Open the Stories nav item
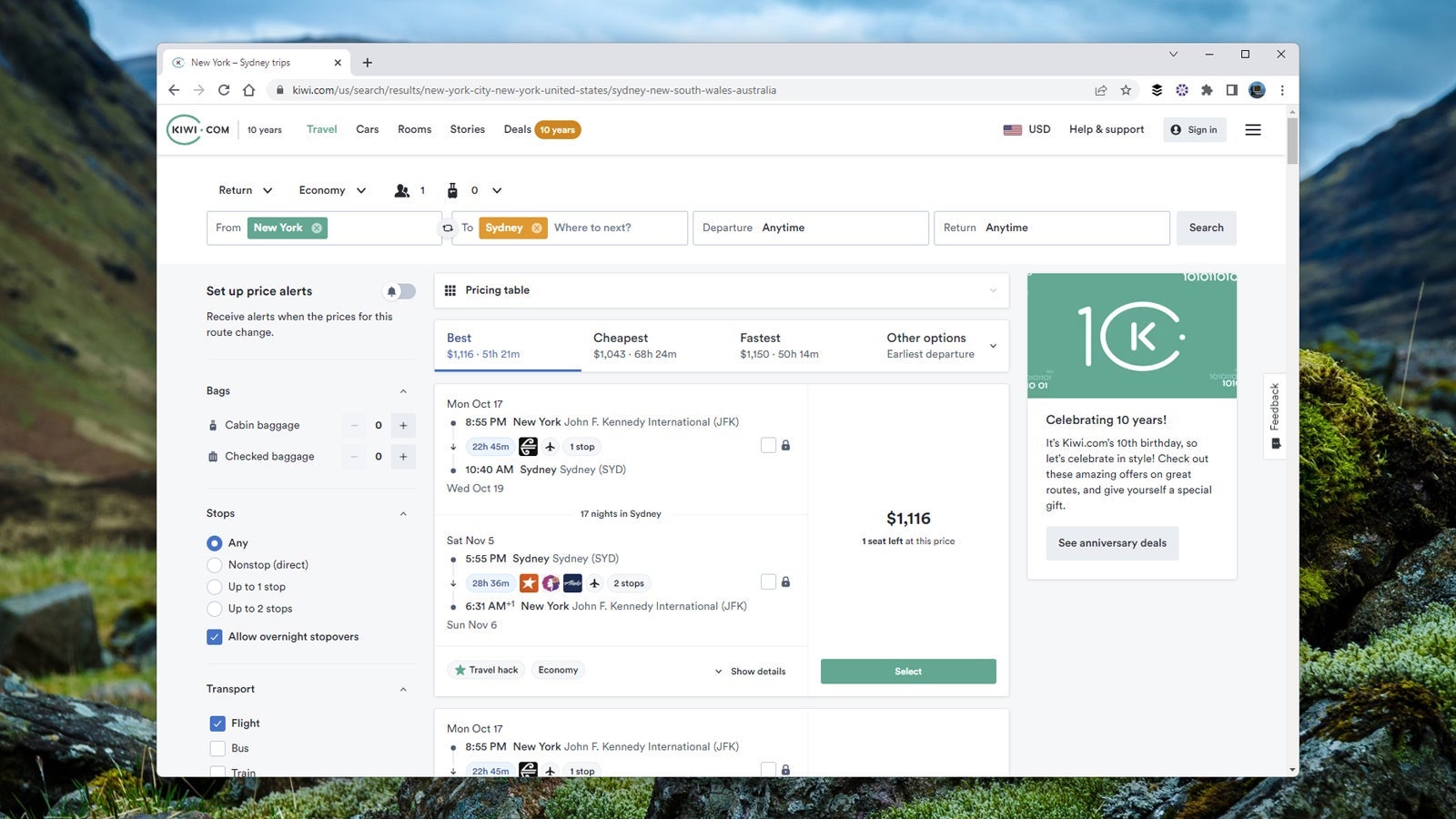Image resolution: width=1456 pixels, height=819 pixels. coord(468,129)
